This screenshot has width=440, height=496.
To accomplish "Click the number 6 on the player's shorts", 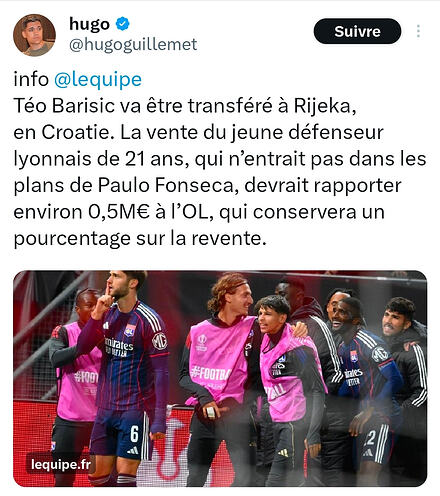I will click(134, 433).
